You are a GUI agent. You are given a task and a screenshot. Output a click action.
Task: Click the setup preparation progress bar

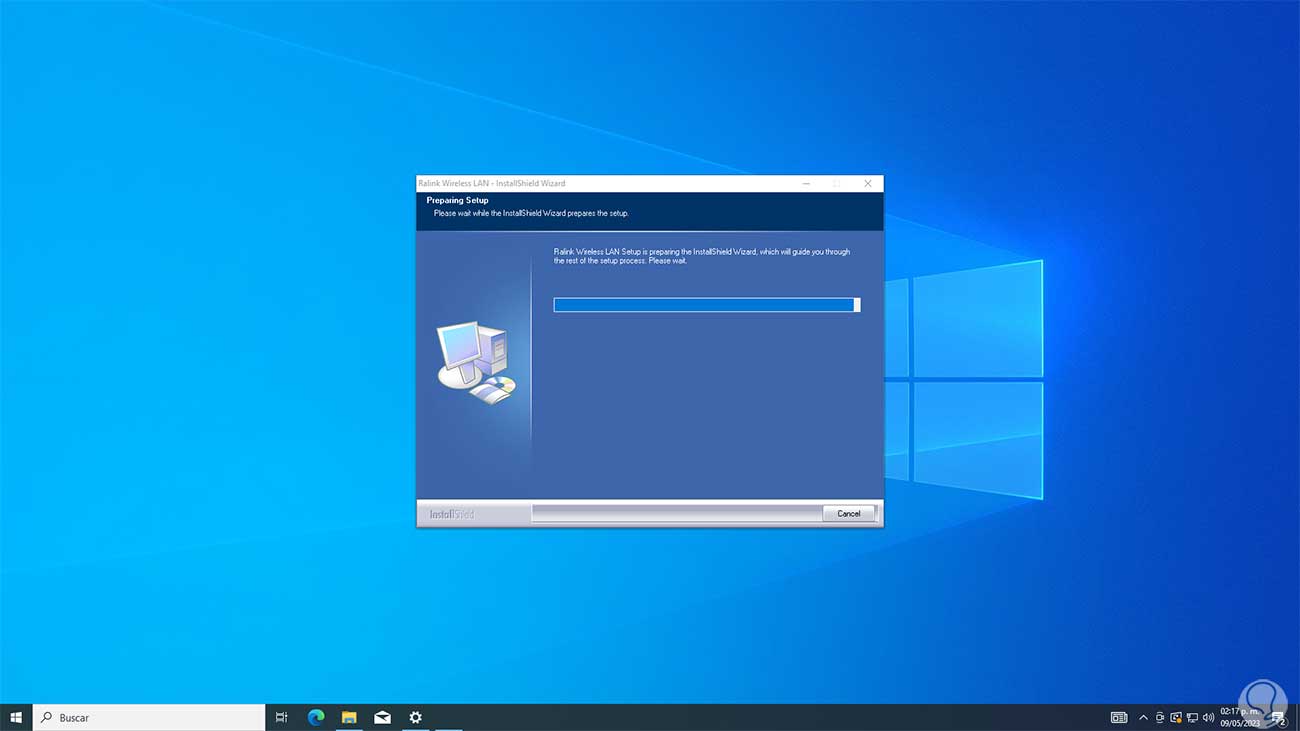point(707,305)
